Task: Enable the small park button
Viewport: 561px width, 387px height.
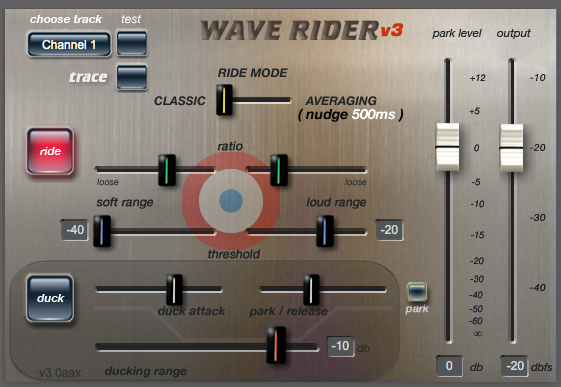Action: (x=417, y=292)
